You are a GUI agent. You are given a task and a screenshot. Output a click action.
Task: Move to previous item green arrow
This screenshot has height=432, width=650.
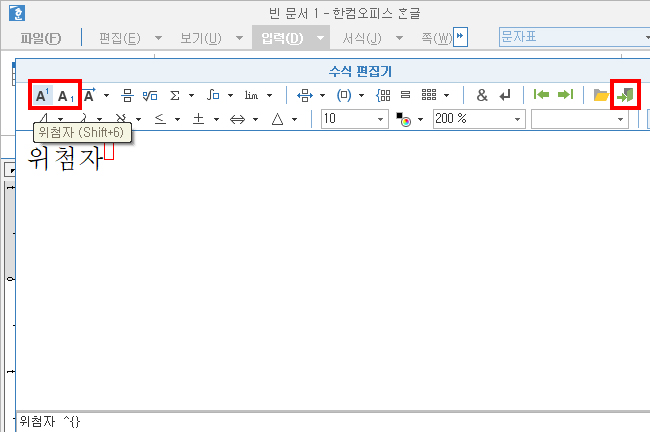[x=541, y=95]
